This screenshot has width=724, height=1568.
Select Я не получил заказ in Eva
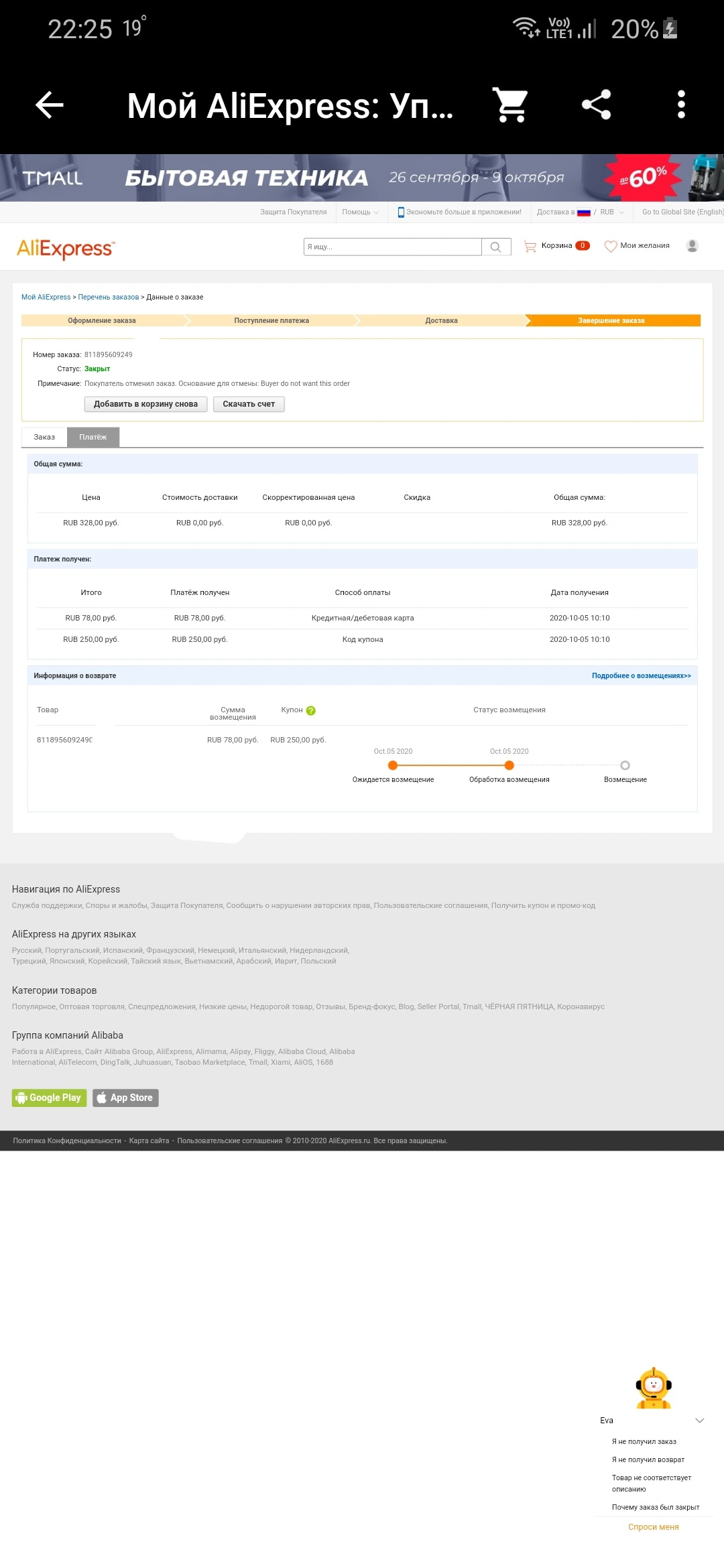click(644, 1441)
